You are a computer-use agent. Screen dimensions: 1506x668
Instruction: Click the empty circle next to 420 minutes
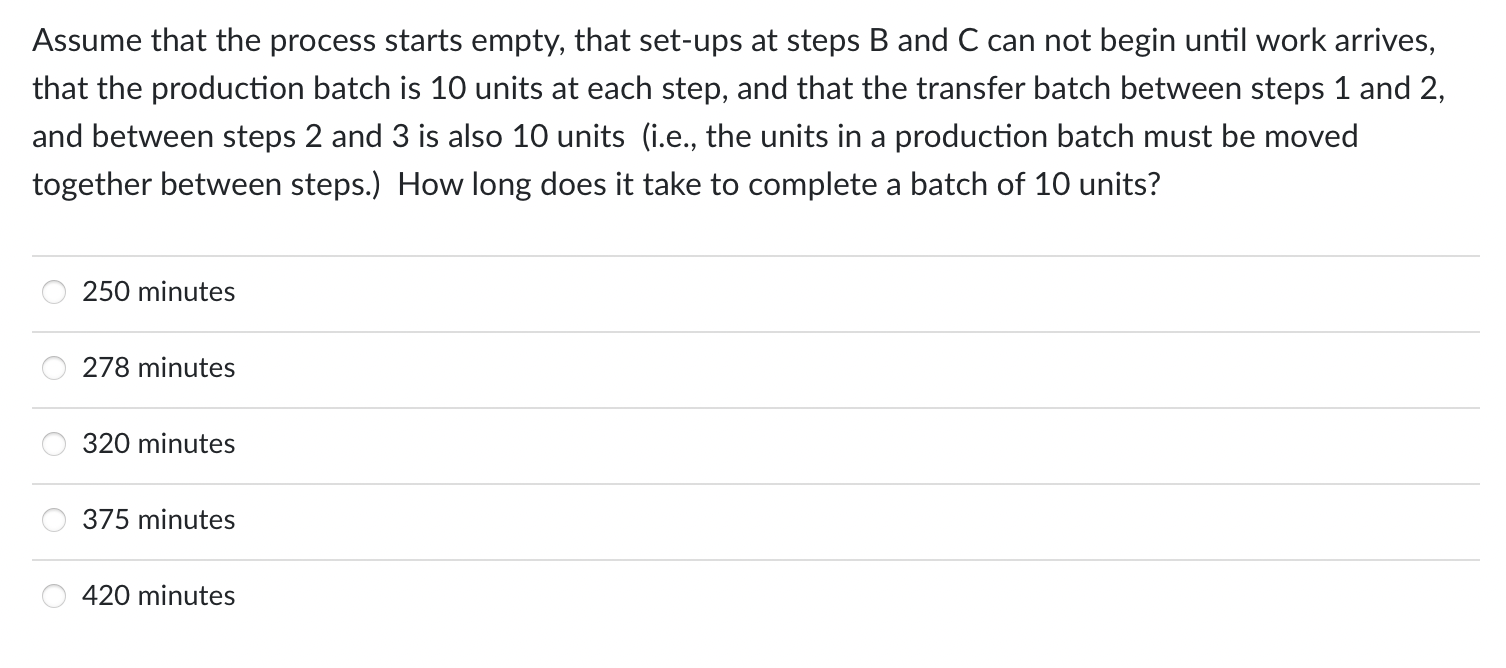coord(53,596)
